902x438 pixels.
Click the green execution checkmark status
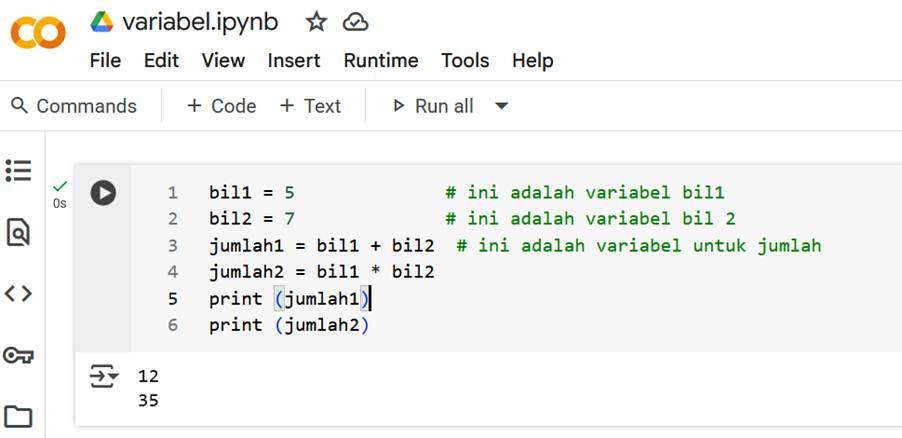tap(60, 186)
